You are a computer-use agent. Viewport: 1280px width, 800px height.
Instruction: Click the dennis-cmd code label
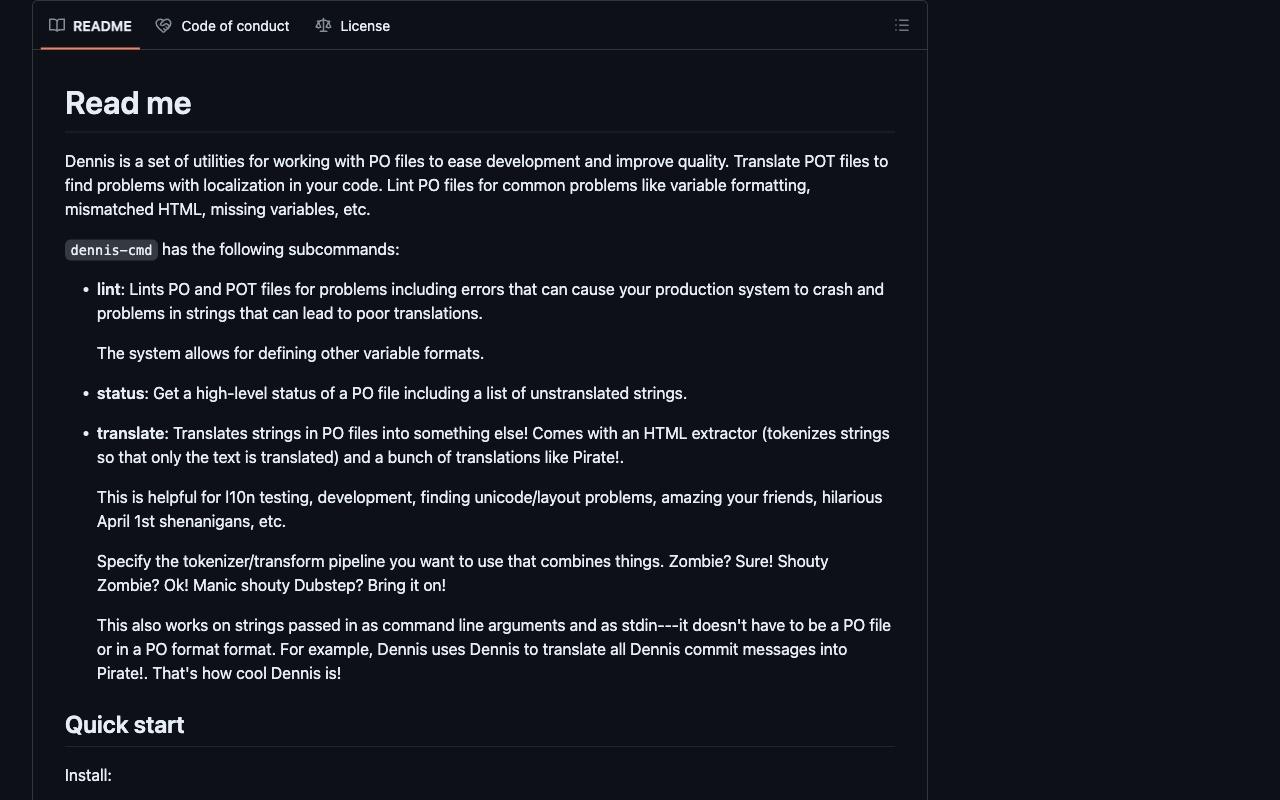(x=111, y=250)
